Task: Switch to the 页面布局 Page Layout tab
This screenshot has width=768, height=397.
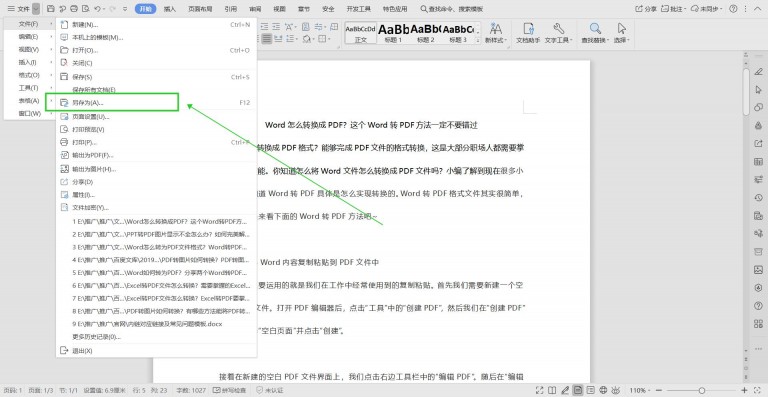Action: [x=199, y=9]
